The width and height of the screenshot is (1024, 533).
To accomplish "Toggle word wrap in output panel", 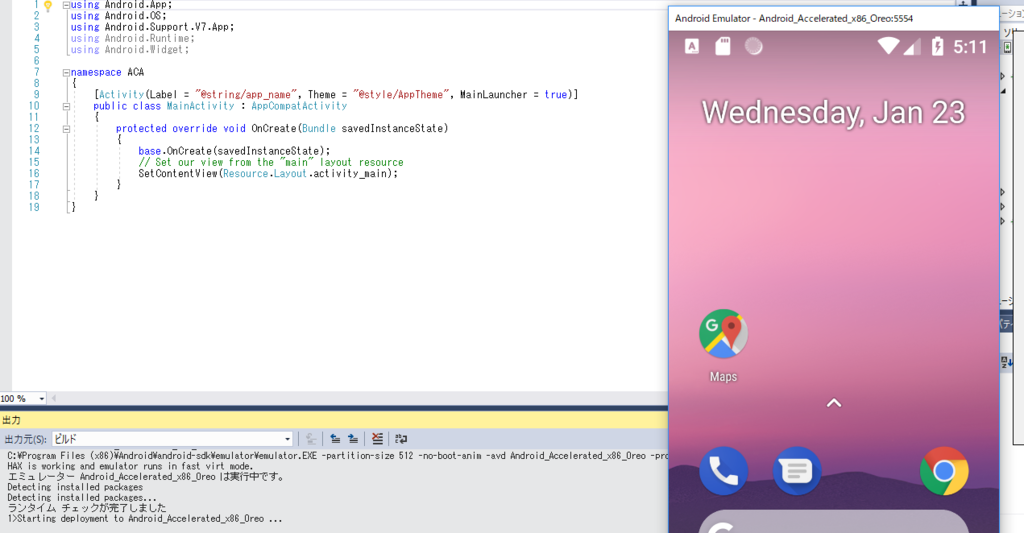I will 401,438.
